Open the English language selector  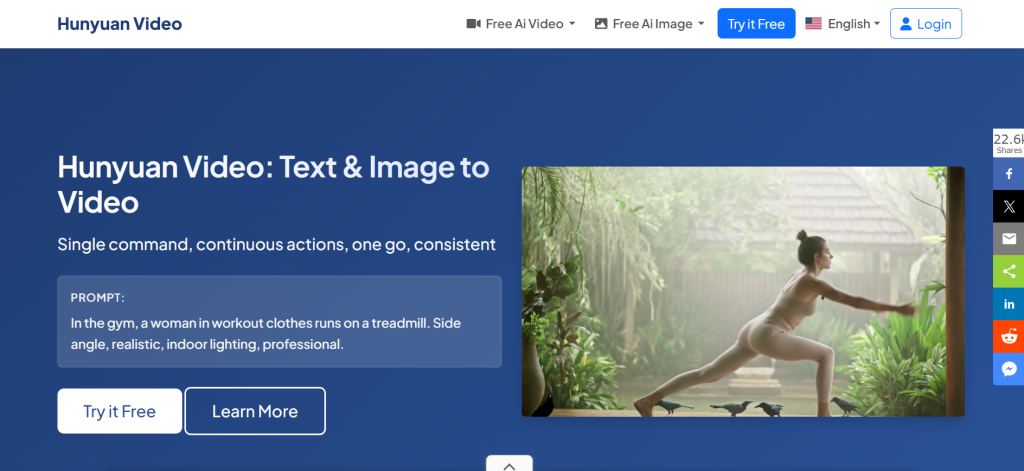click(842, 24)
